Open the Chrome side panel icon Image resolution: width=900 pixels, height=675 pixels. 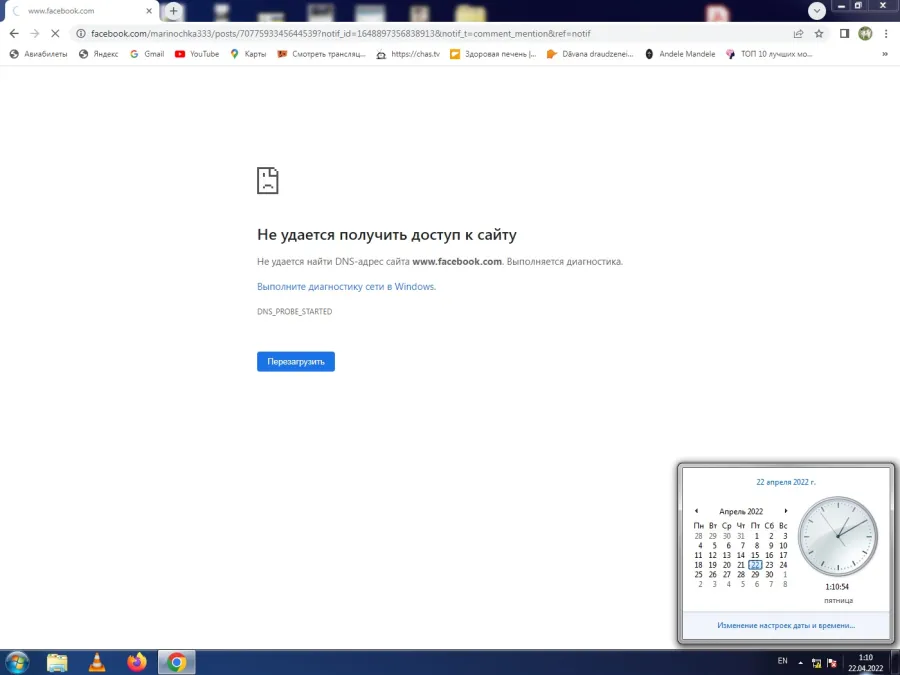coord(844,34)
